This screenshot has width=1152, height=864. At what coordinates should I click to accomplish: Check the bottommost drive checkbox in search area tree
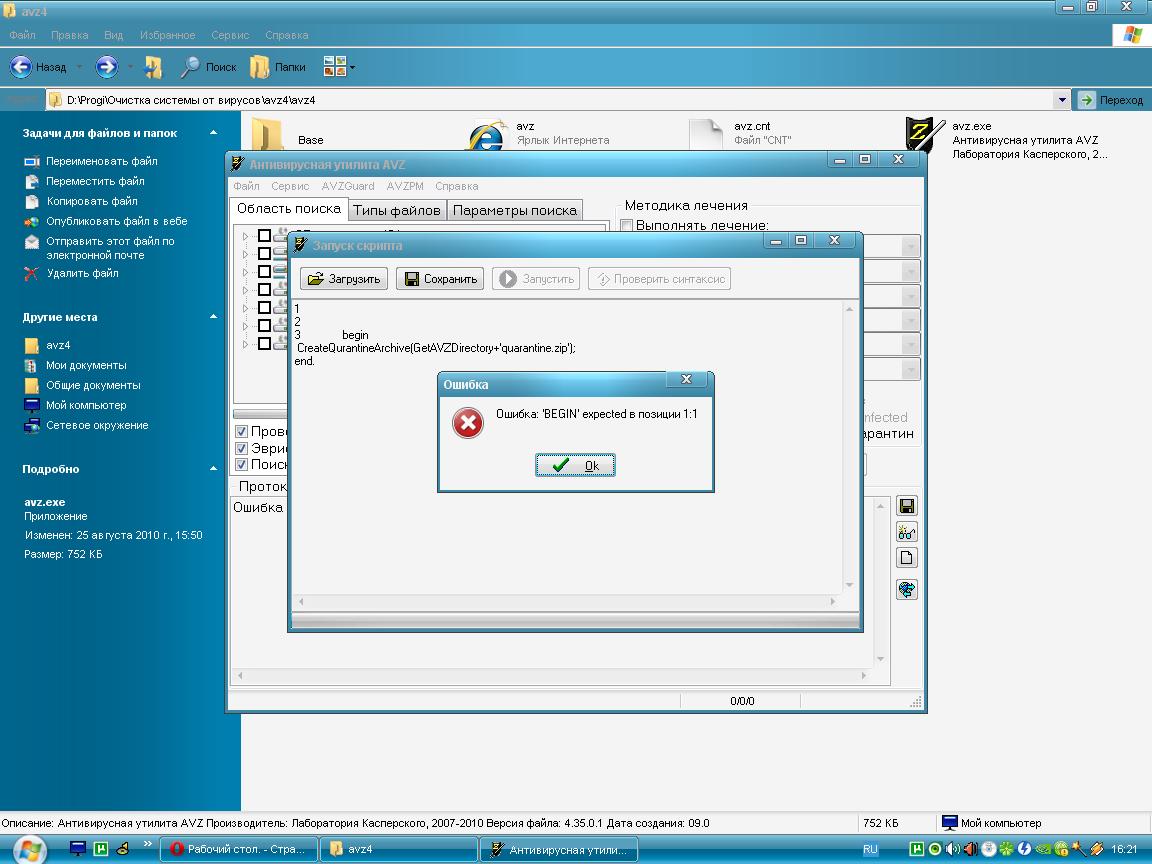point(264,343)
